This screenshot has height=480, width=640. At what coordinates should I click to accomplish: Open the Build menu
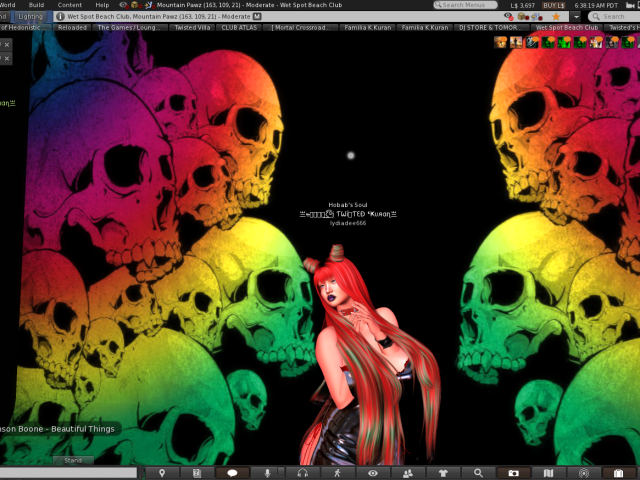pos(36,5)
